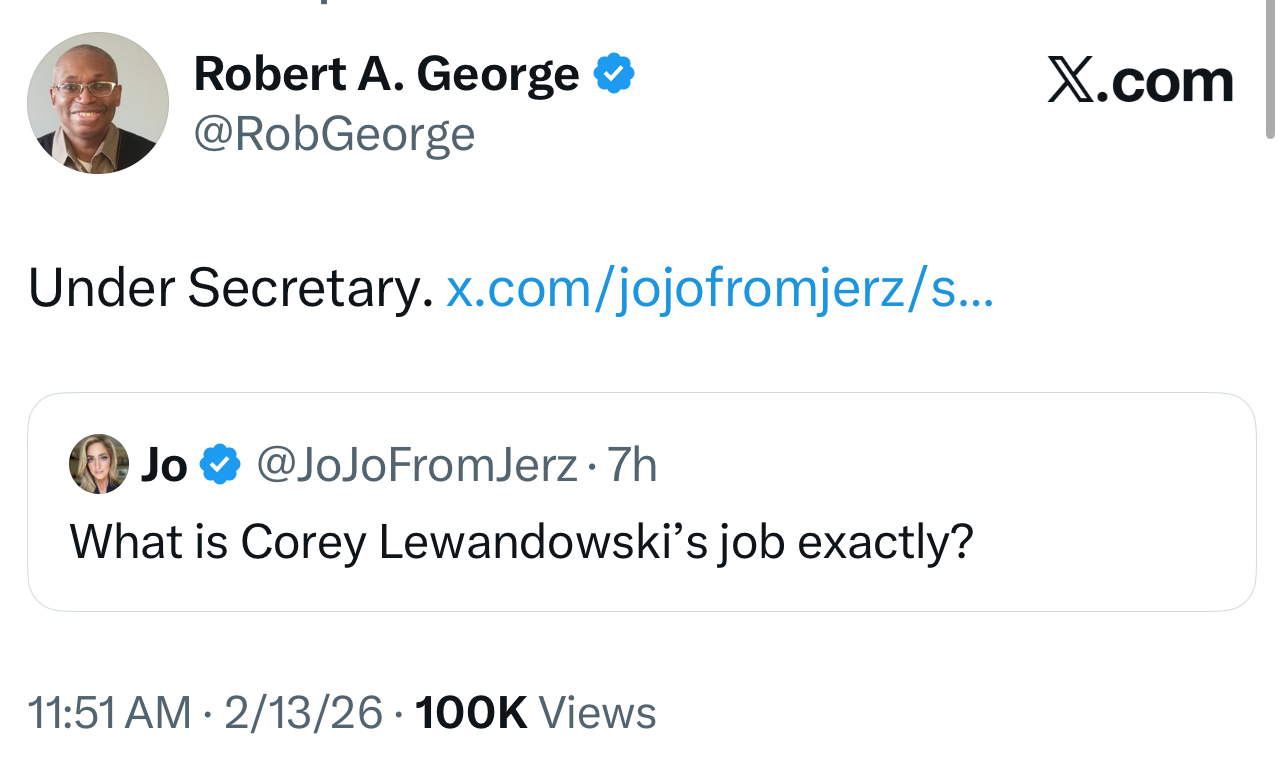
Task: Click Jo's small avatar in the quoted tweet
Action: (98, 464)
